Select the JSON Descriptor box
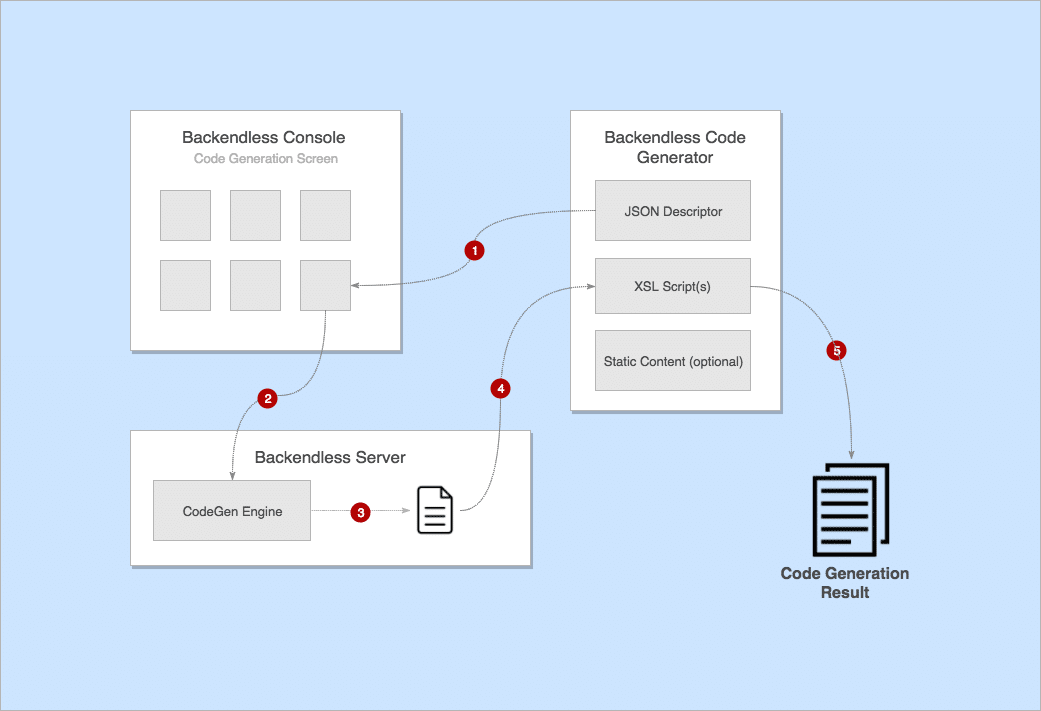1041x711 pixels. click(x=673, y=210)
